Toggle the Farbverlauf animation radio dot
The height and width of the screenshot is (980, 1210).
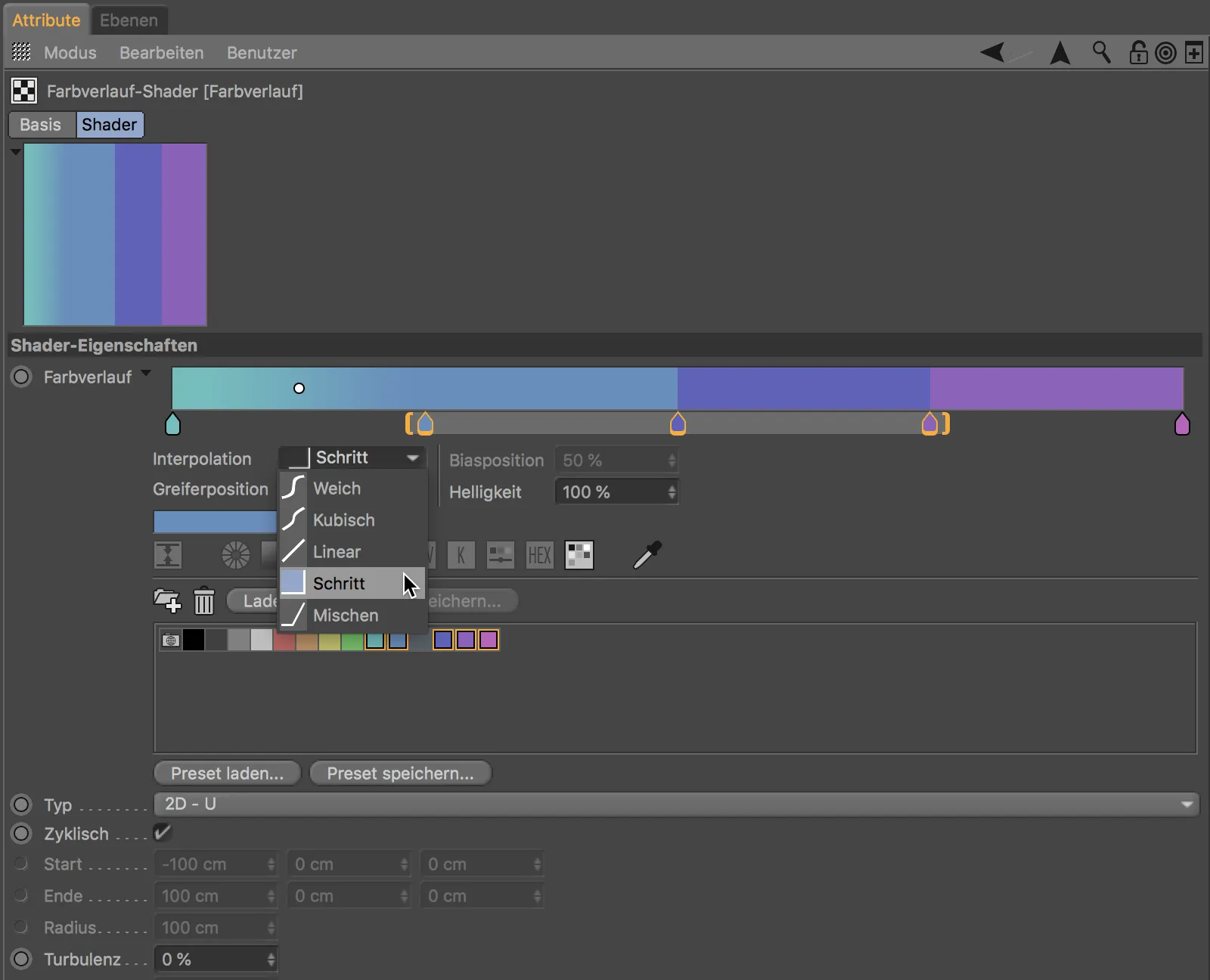click(22, 377)
